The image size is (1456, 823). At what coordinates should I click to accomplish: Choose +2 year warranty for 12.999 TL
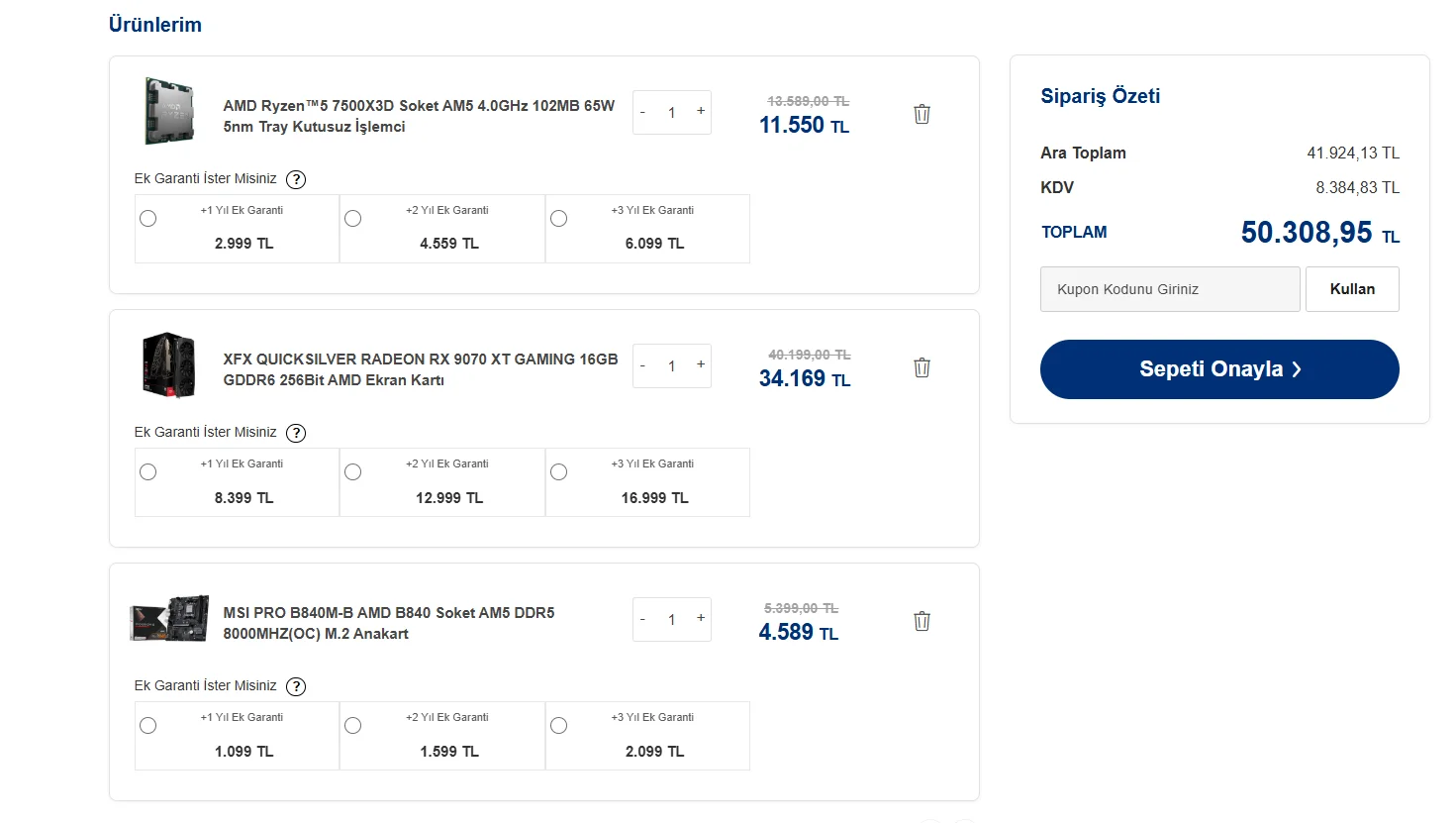click(353, 472)
